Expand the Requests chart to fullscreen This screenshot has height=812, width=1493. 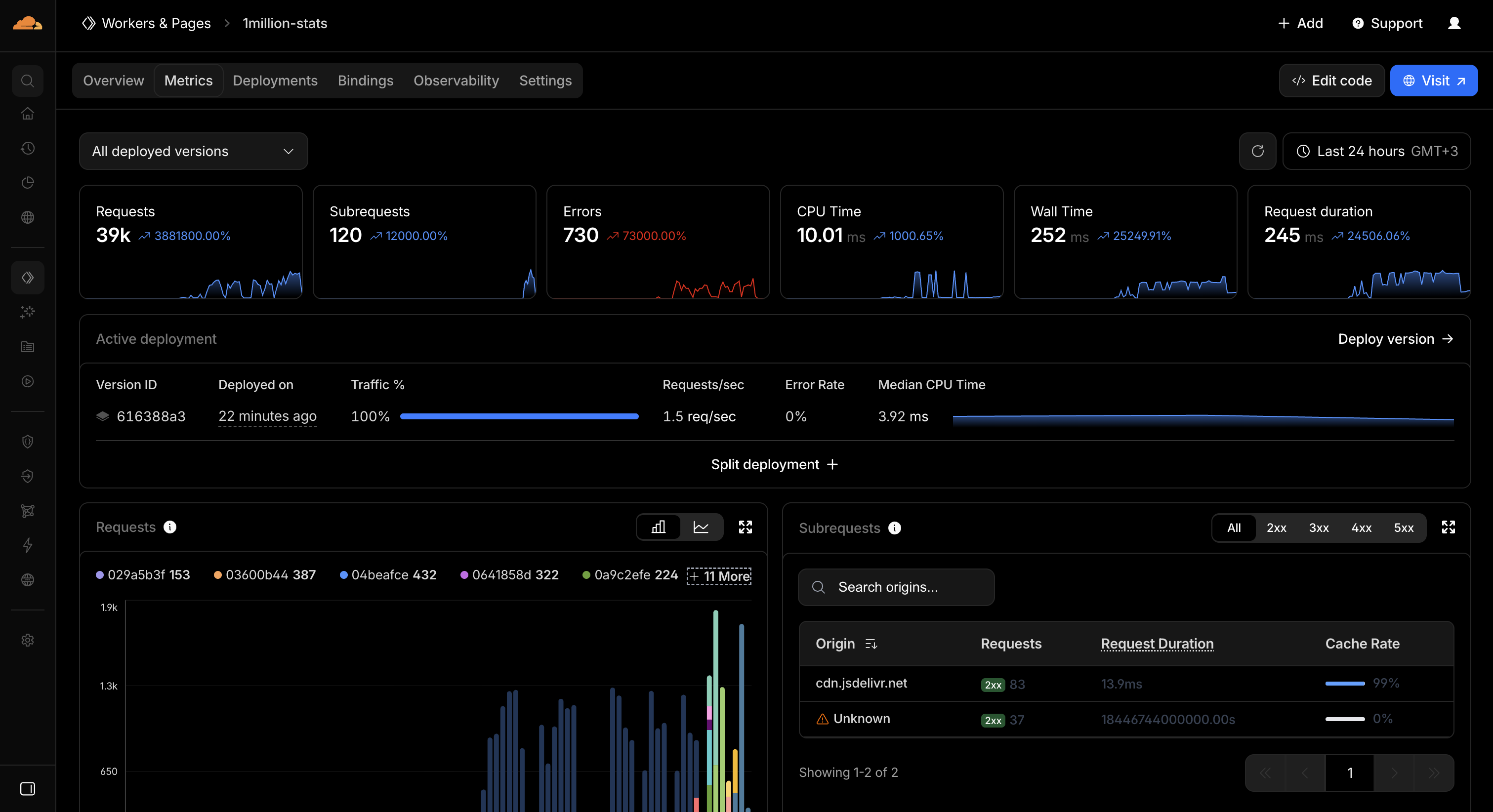(x=746, y=527)
